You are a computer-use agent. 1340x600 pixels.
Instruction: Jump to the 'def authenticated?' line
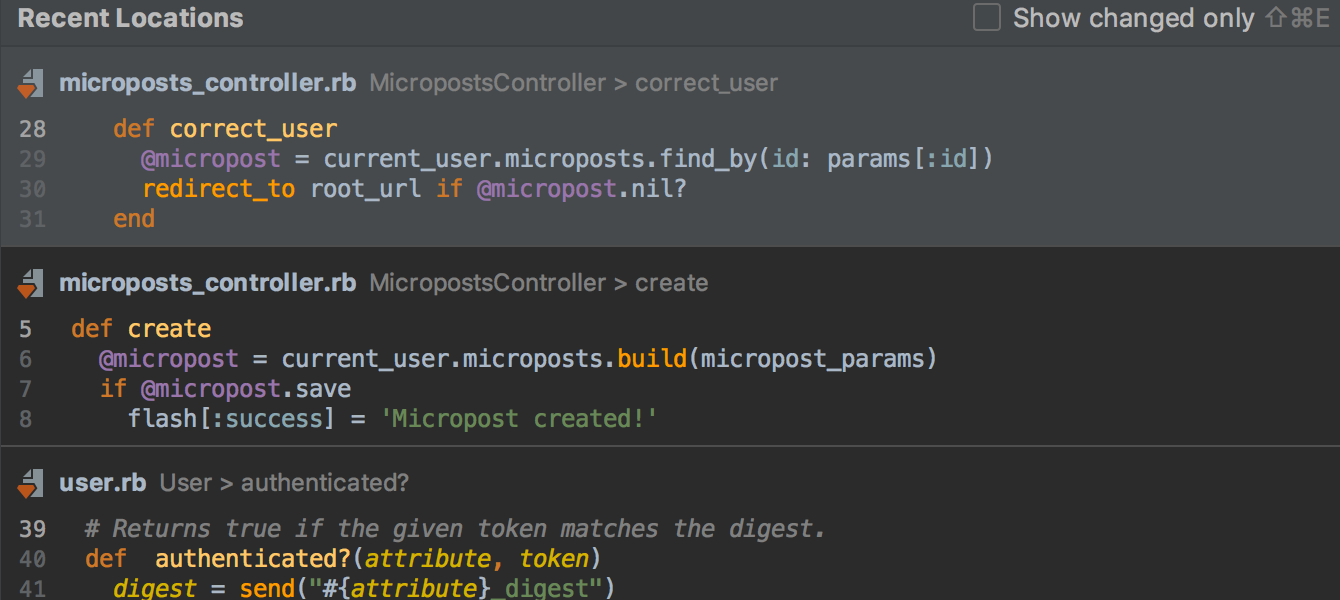(342, 558)
